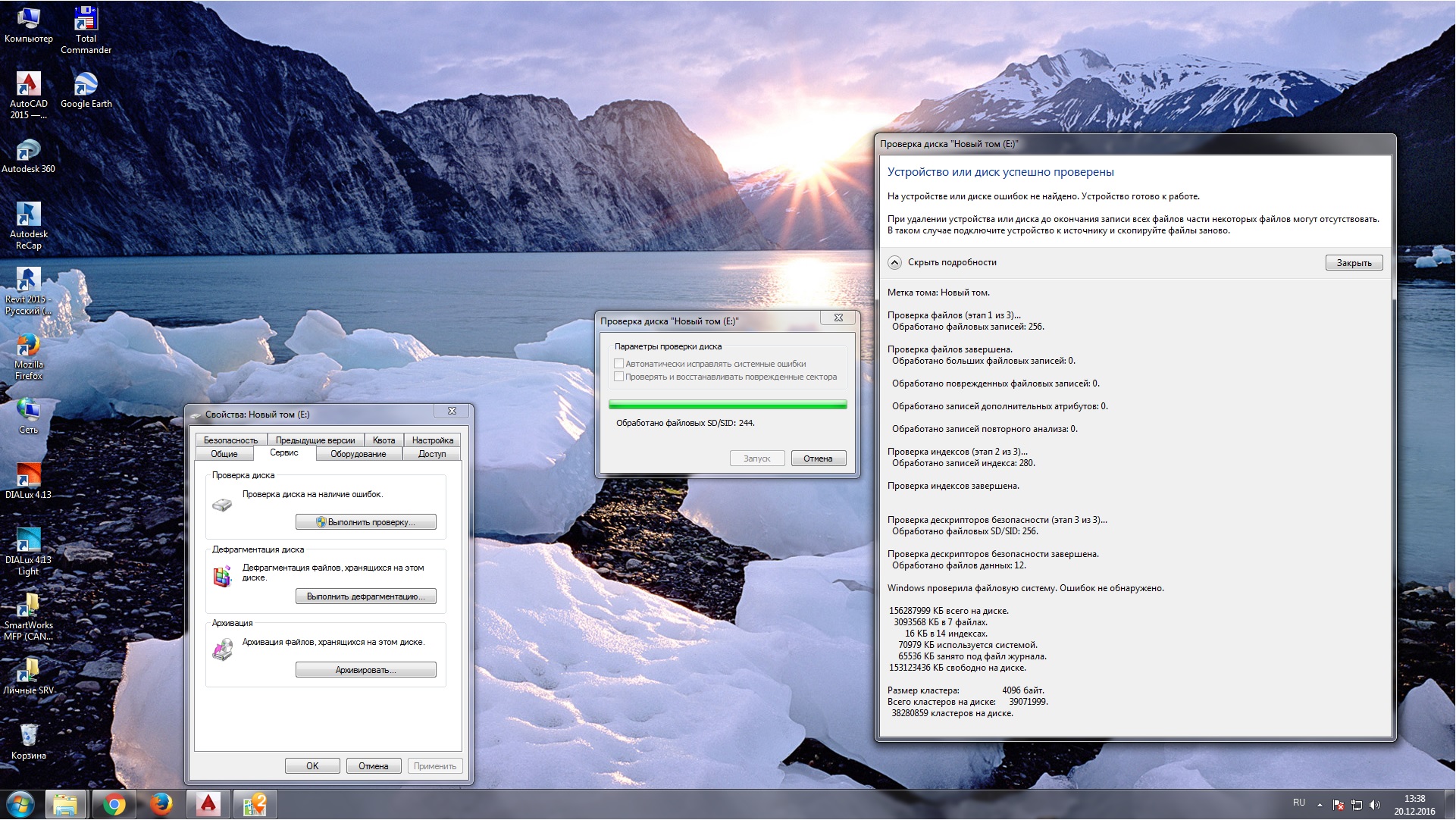Viewport: 1456px width, 820px height.
Task: Click the Закрыть button in results window
Action: (1353, 263)
